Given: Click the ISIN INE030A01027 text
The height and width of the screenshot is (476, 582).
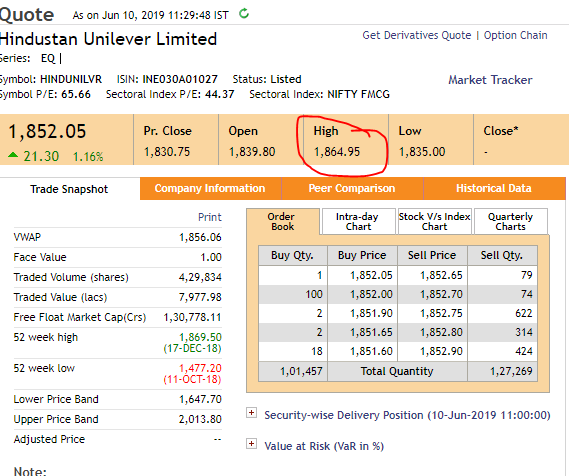Looking at the screenshot, I should (x=180, y=79).
